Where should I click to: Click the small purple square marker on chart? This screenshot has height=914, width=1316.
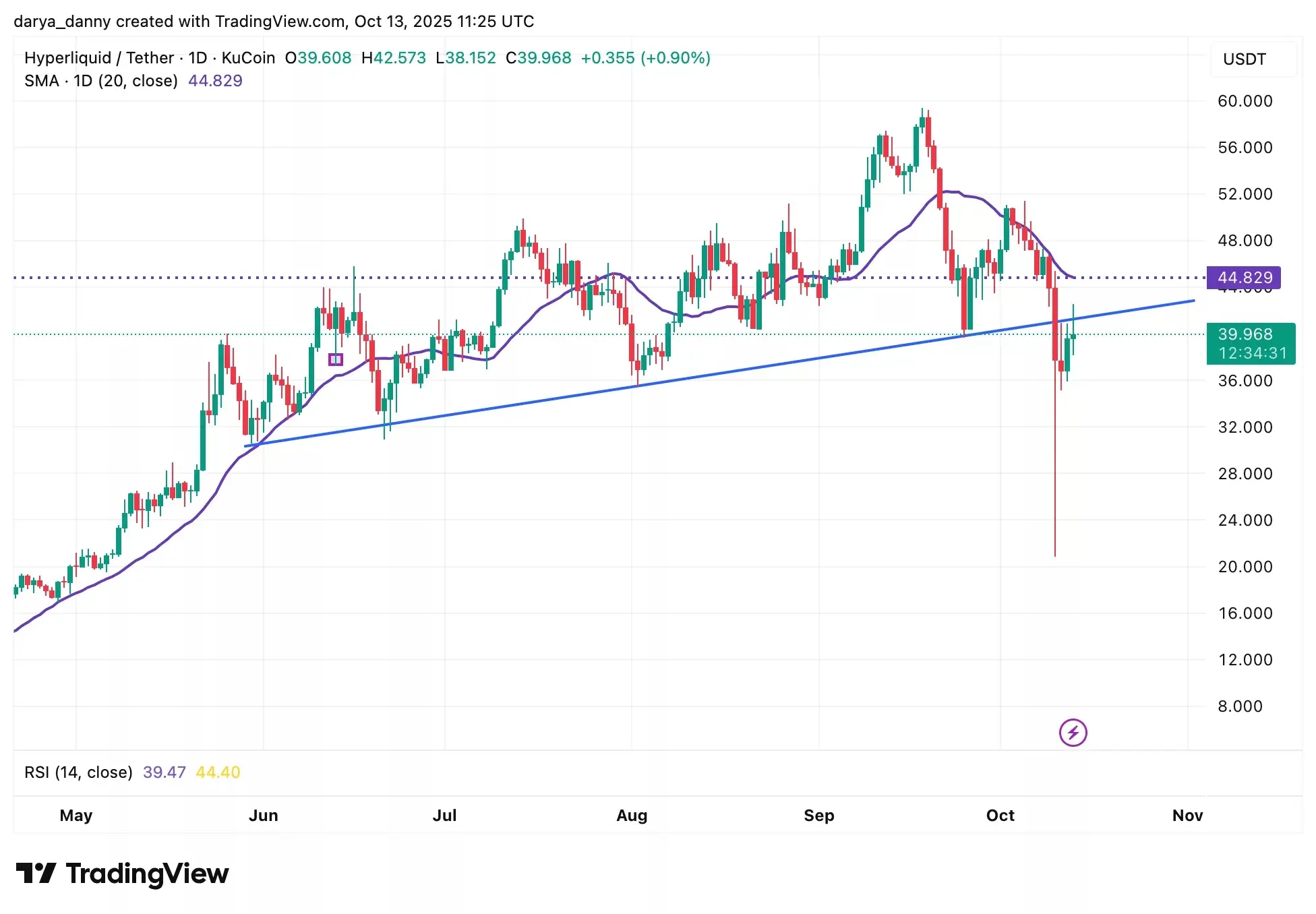pyautogui.click(x=335, y=359)
